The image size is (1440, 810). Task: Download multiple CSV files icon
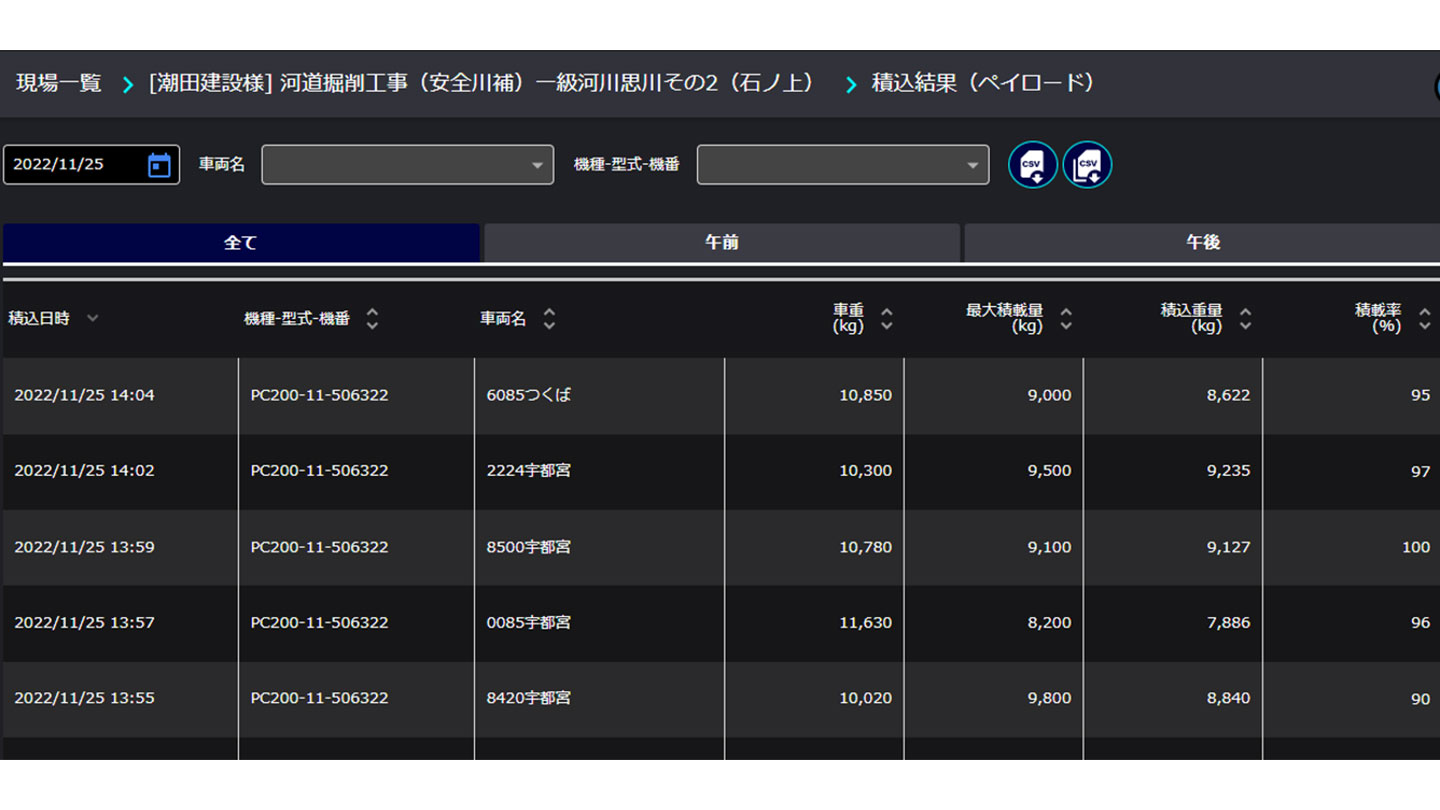click(x=1087, y=165)
